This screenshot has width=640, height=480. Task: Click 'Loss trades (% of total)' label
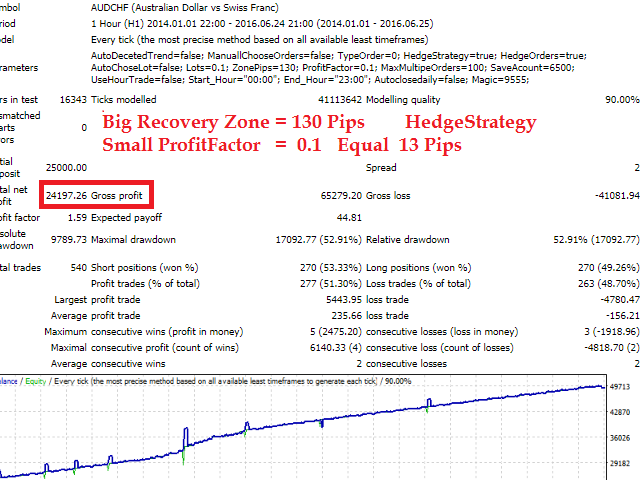(x=418, y=284)
